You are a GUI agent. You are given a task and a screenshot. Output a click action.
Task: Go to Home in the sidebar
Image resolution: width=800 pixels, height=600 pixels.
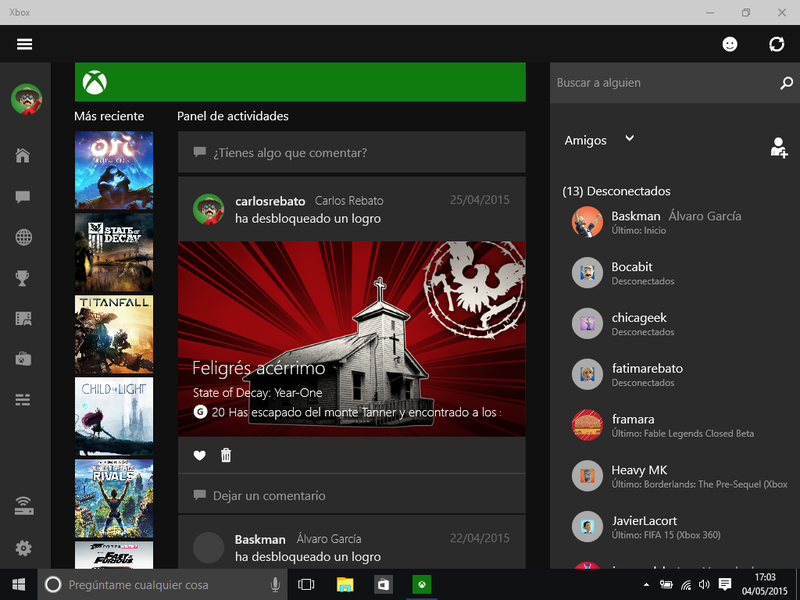(x=23, y=155)
